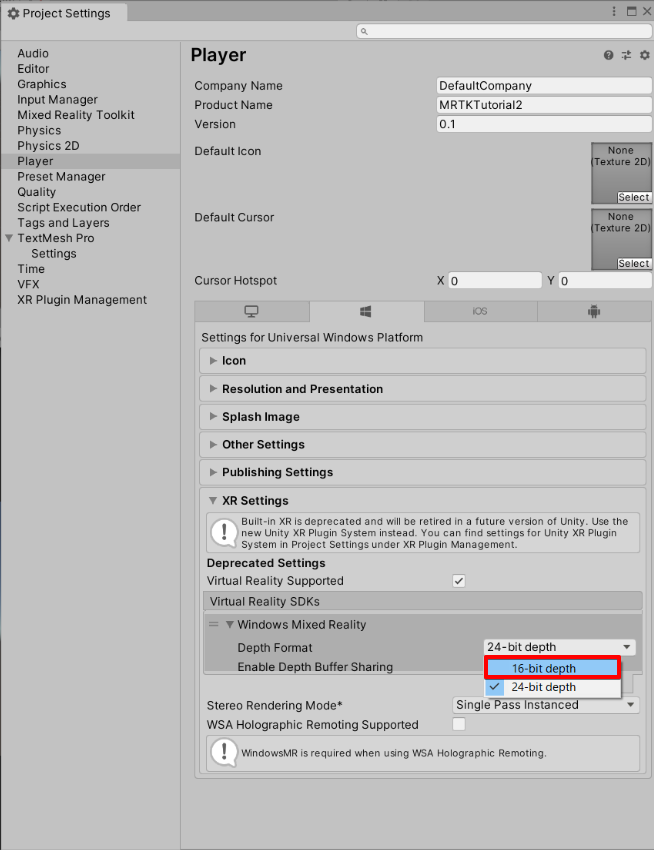Select the Universal Windows Platform tab

(366, 311)
